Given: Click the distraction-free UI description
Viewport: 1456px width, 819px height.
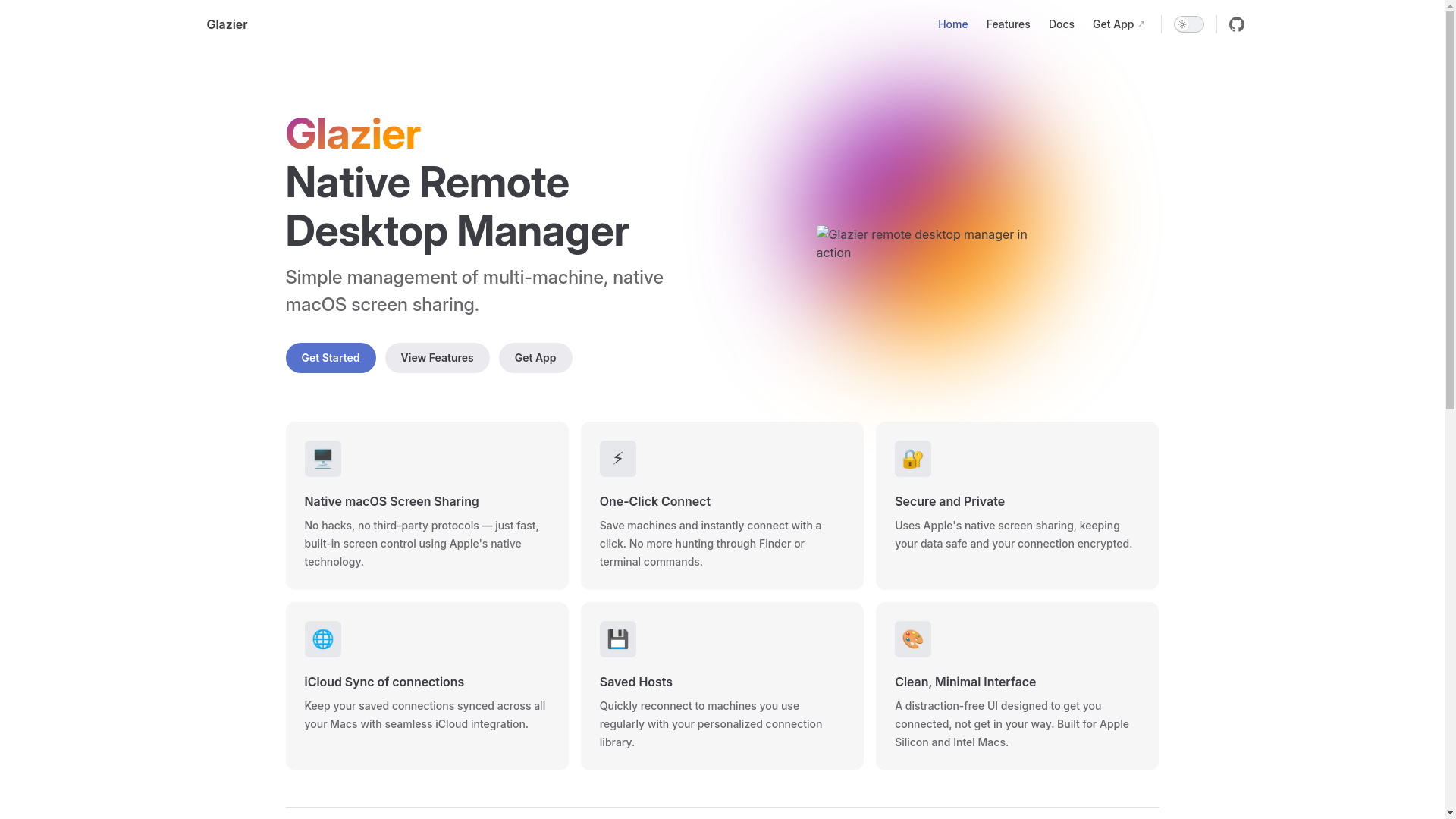Looking at the screenshot, I should coord(1012,723).
